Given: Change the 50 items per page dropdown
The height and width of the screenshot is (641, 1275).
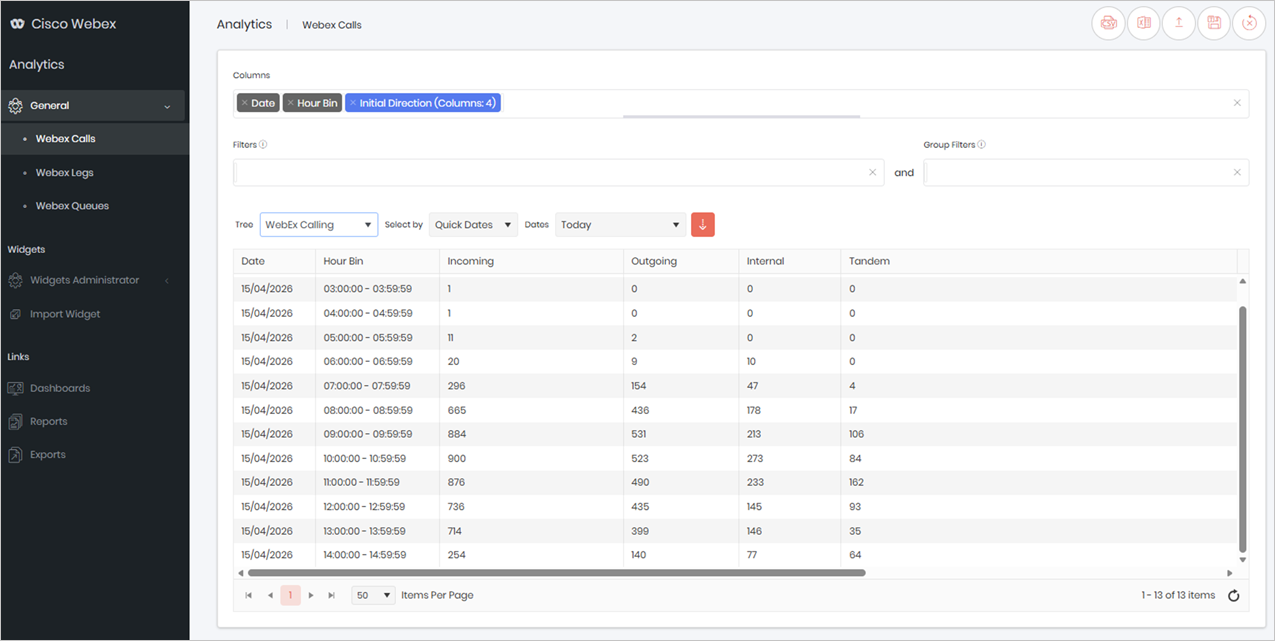Looking at the screenshot, I should (374, 595).
